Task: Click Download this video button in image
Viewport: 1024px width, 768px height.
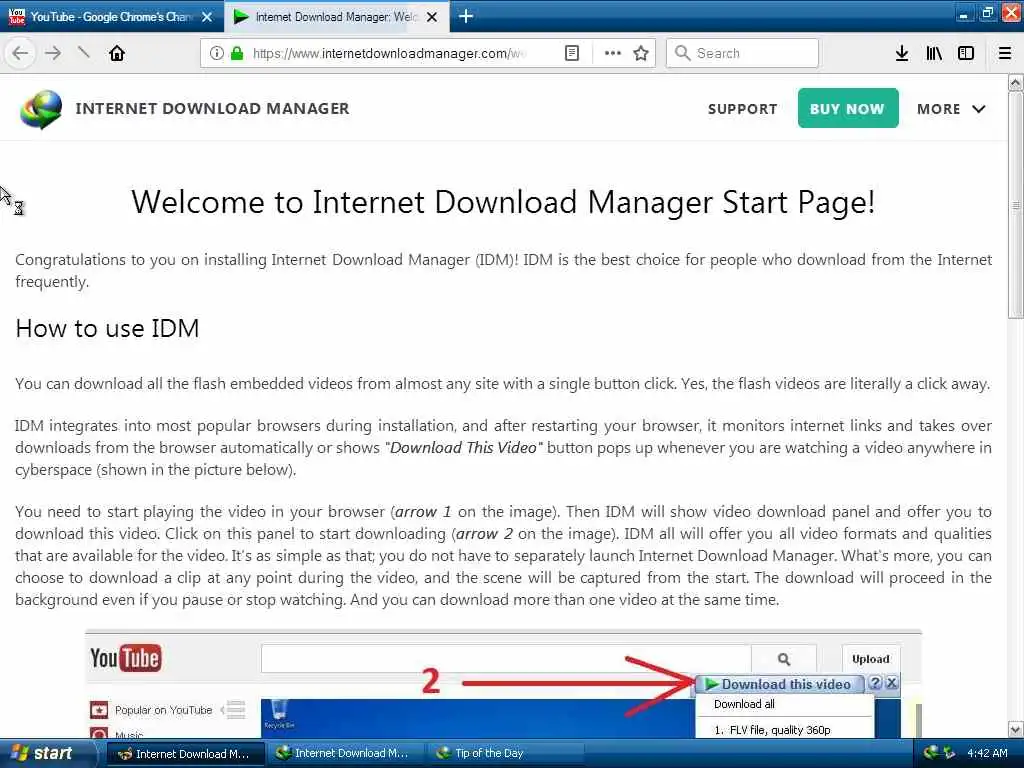Action: coord(779,684)
